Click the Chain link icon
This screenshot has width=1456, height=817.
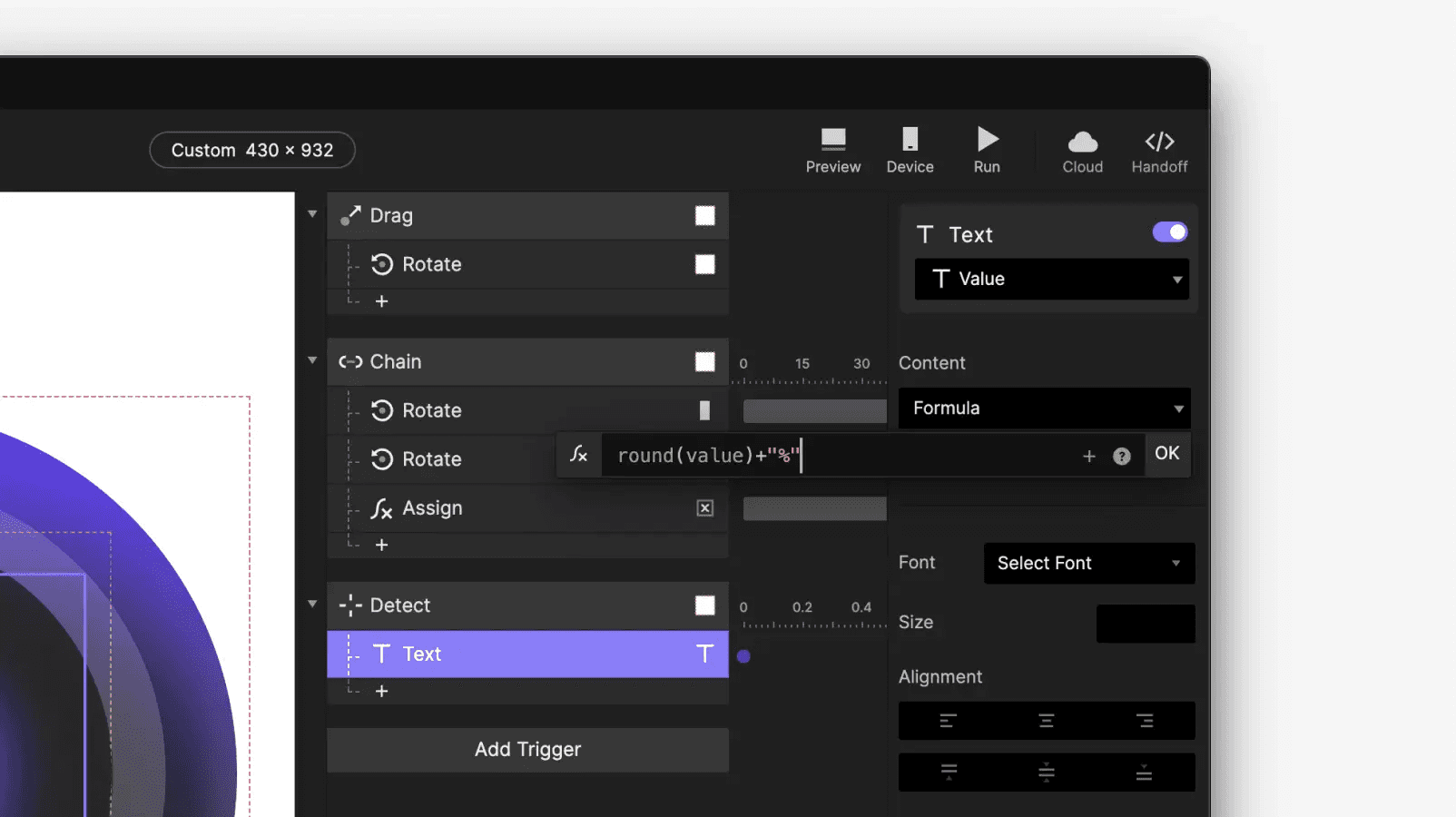point(350,361)
